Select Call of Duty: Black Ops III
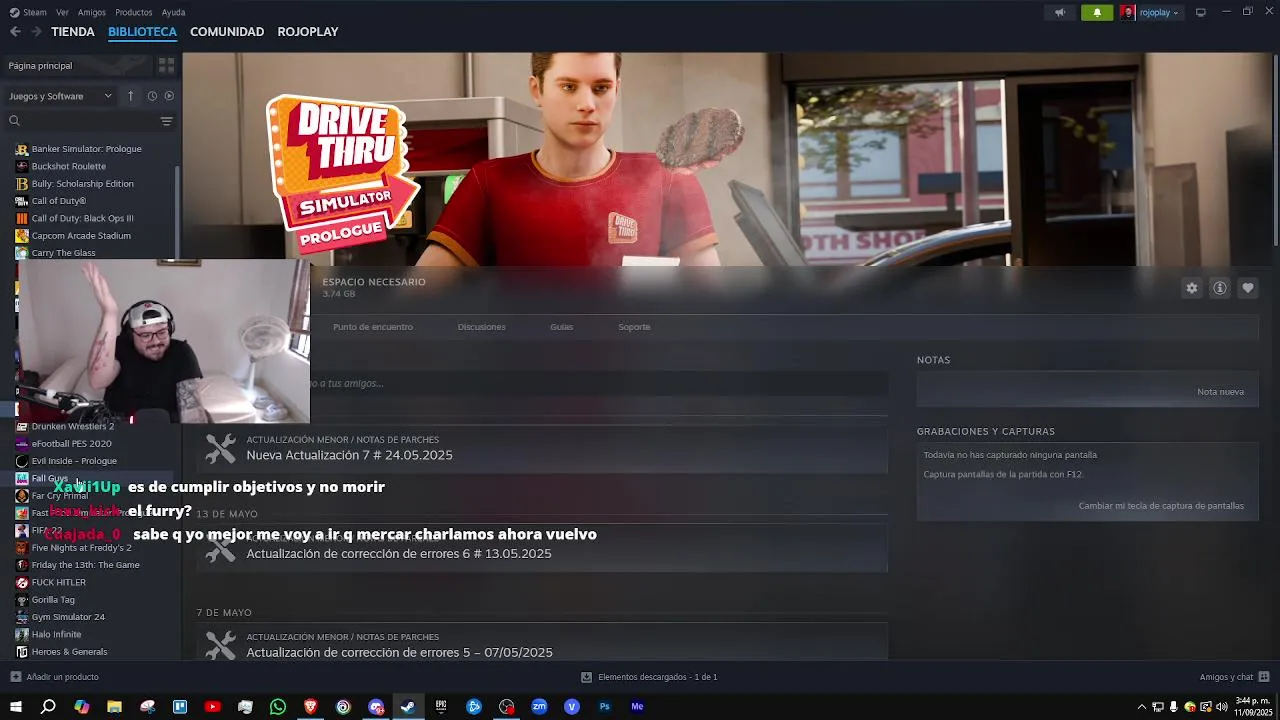1280x720 pixels. [82, 218]
